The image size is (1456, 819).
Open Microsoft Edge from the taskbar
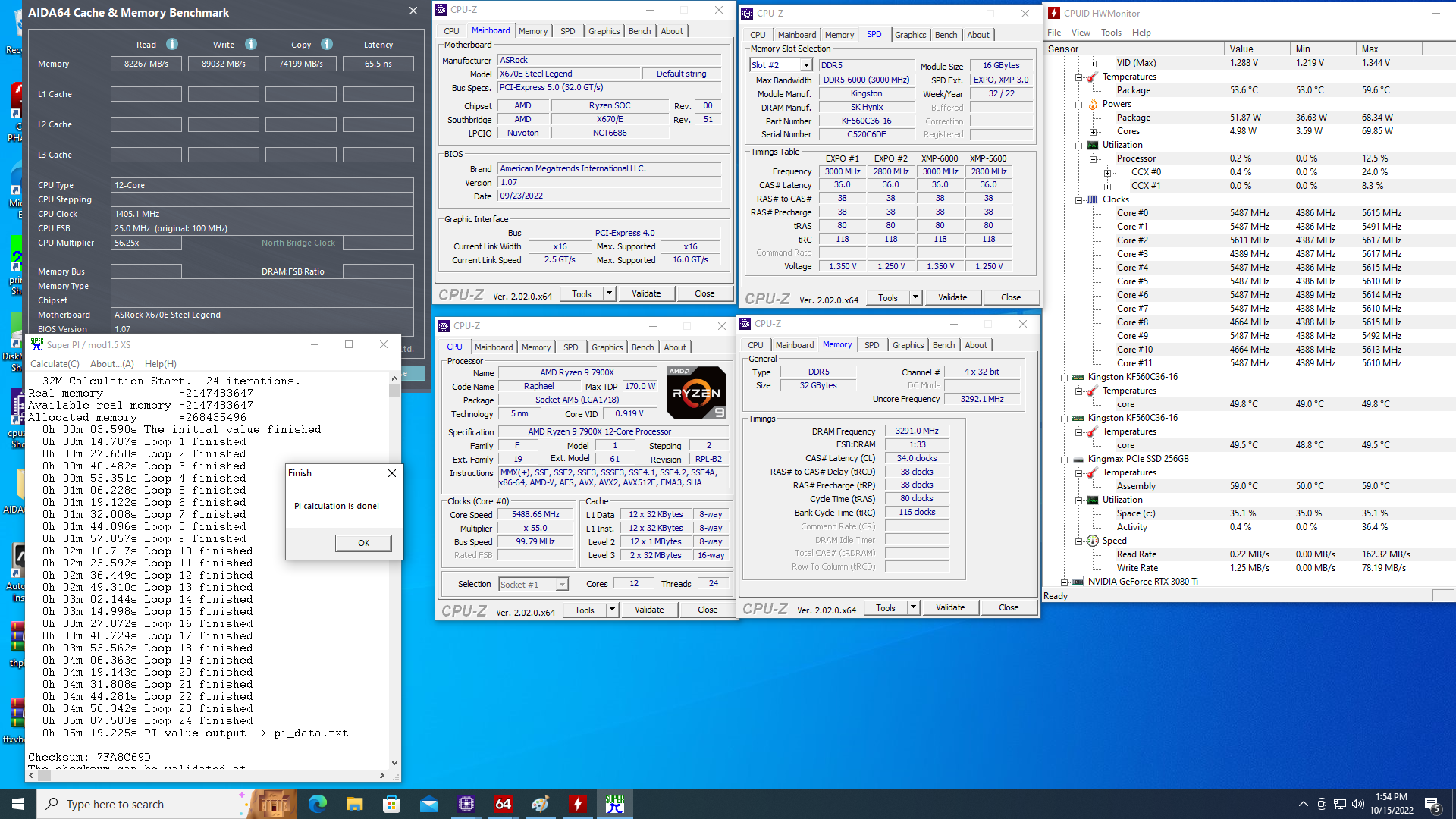pyautogui.click(x=318, y=804)
